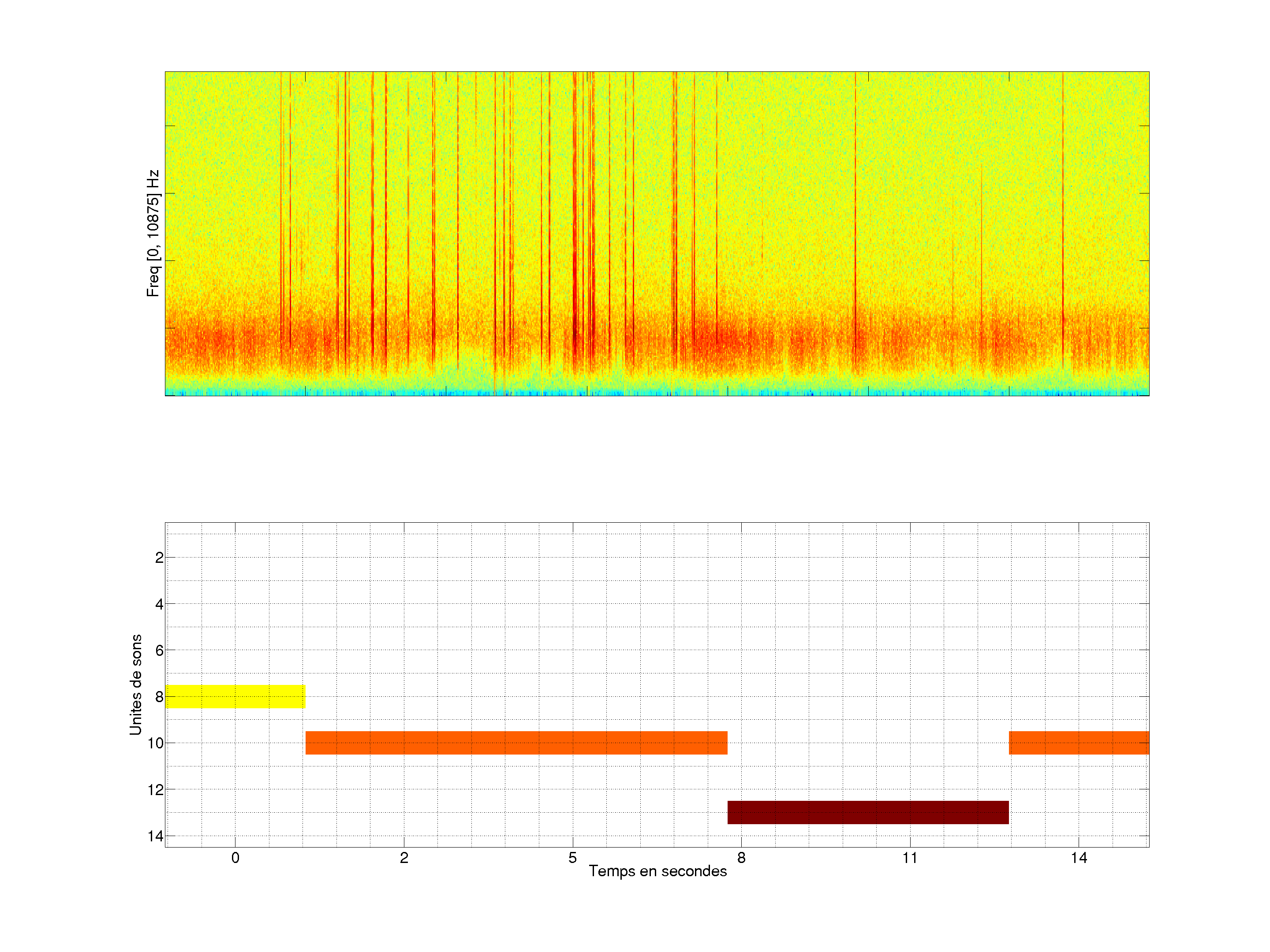Click y-axis tick label 2 on lower plot
The width and height of the screenshot is (1270, 952).
tap(159, 558)
